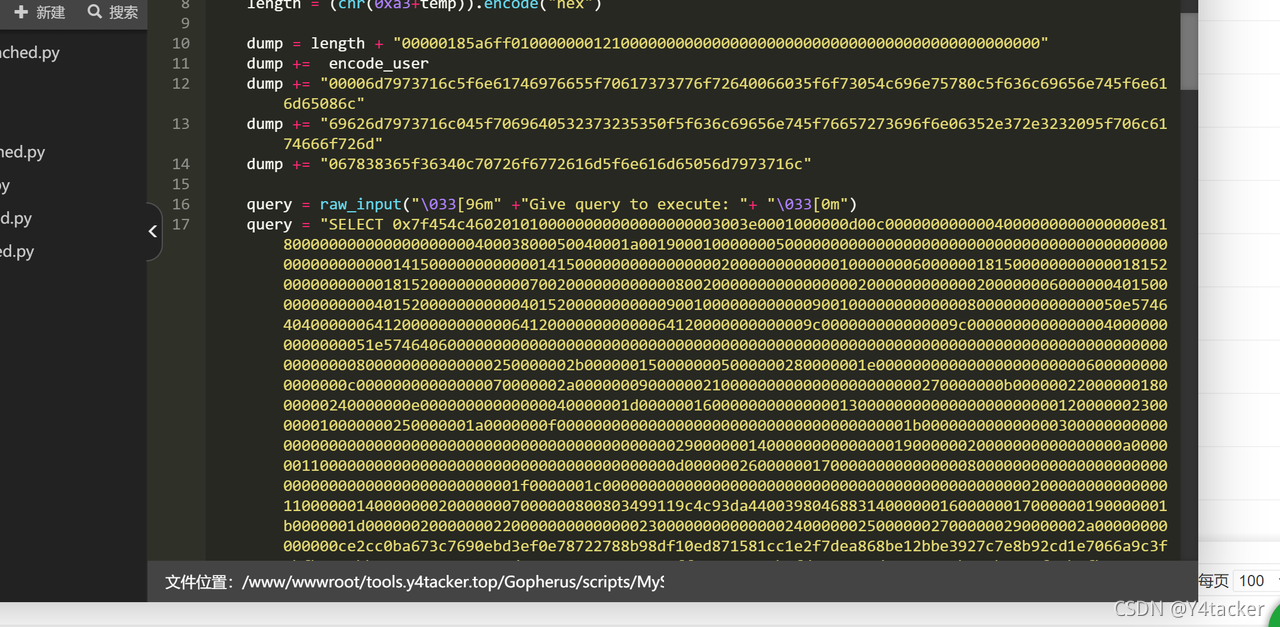This screenshot has height=627, width=1280.
Task: Click the 'encode_user' text on line 11
Action: [x=379, y=63]
